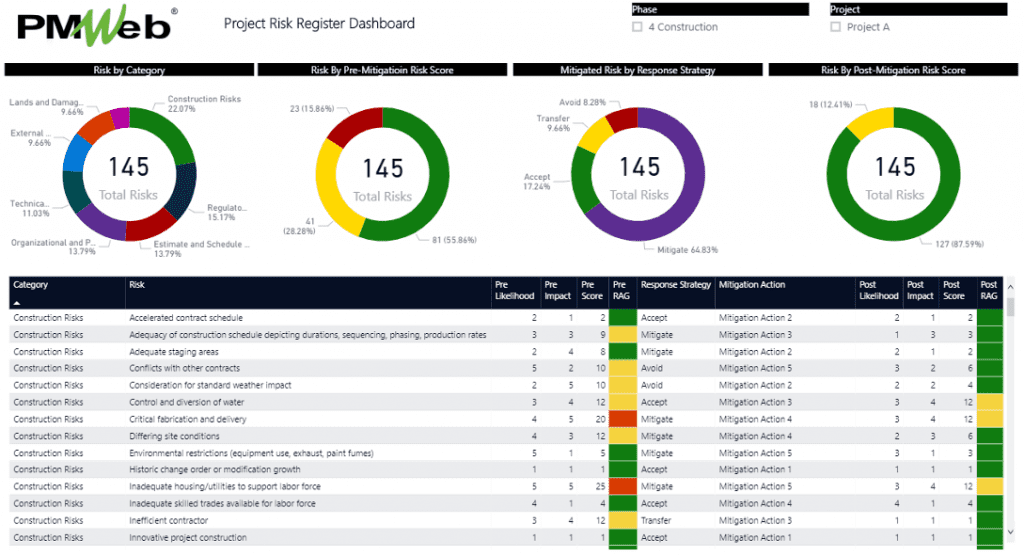Sort by Post Likelihood column header

(x=879, y=290)
